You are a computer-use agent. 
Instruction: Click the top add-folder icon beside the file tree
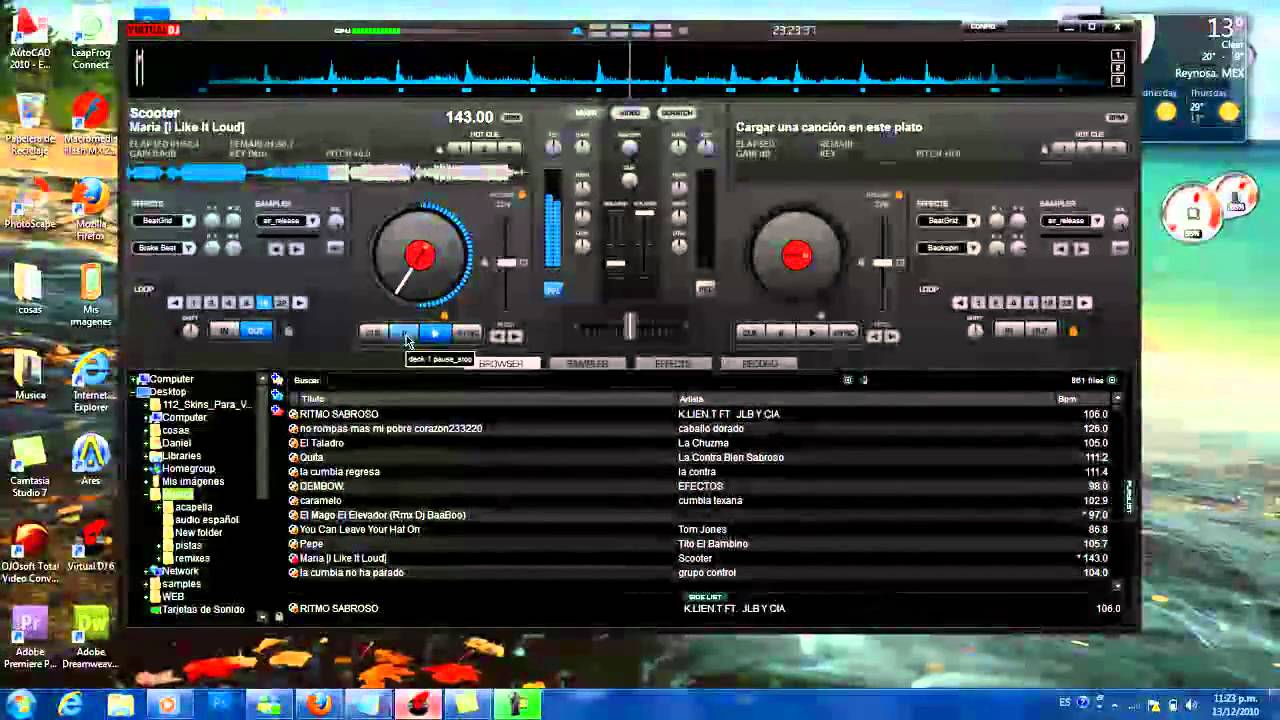[277, 380]
